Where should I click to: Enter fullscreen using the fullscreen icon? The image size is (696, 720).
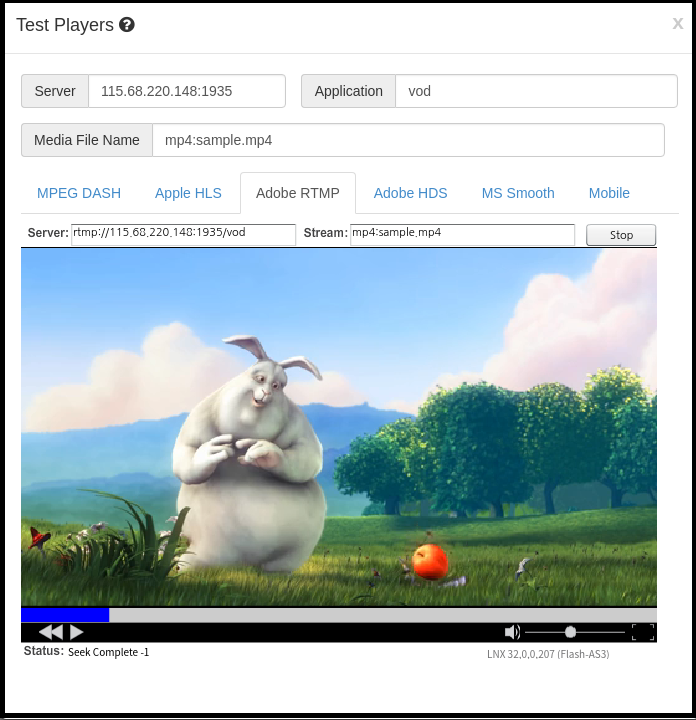643,632
